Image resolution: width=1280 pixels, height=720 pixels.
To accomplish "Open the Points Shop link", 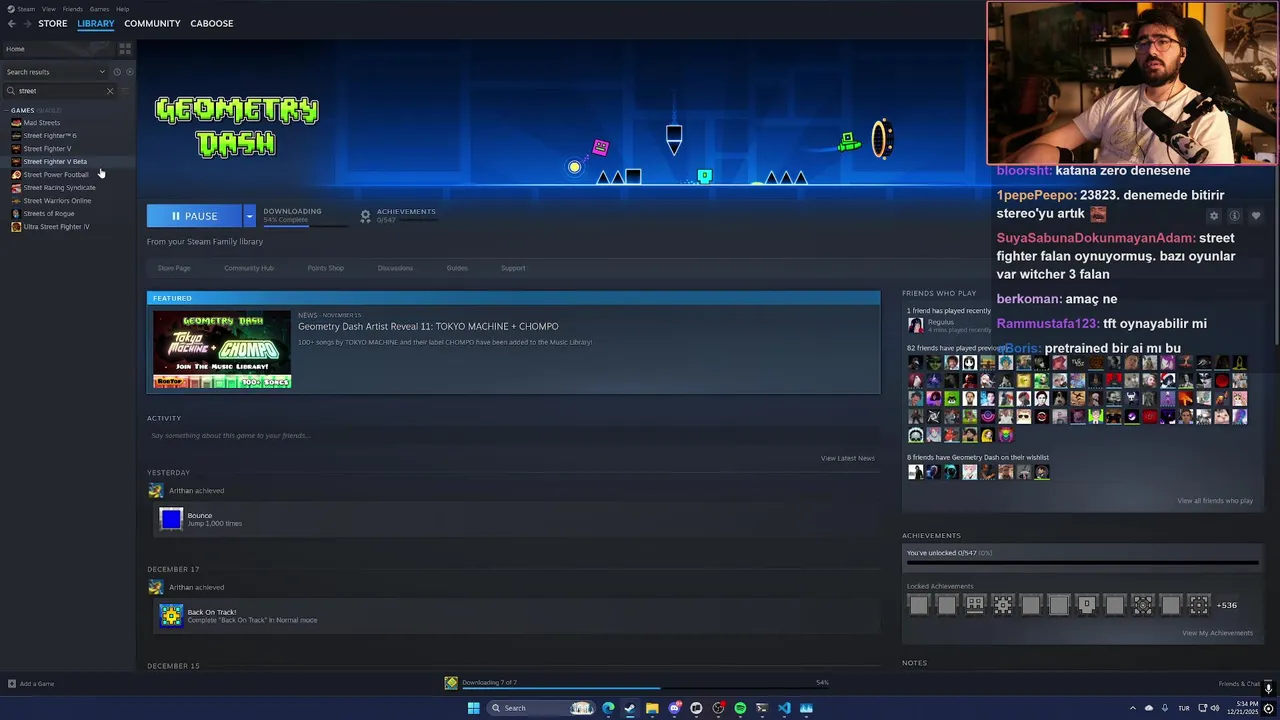I will [326, 268].
